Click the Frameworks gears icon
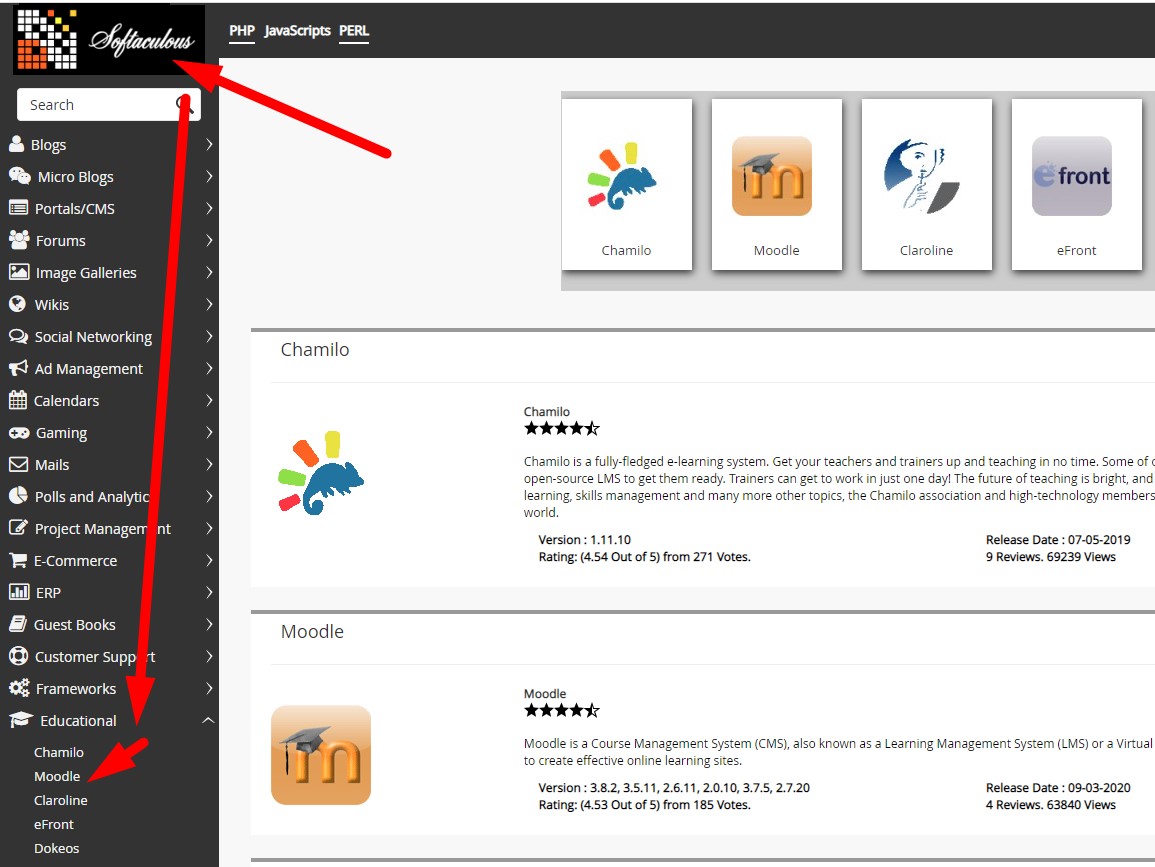Screen dimensions: 1155x867 click(18, 688)
